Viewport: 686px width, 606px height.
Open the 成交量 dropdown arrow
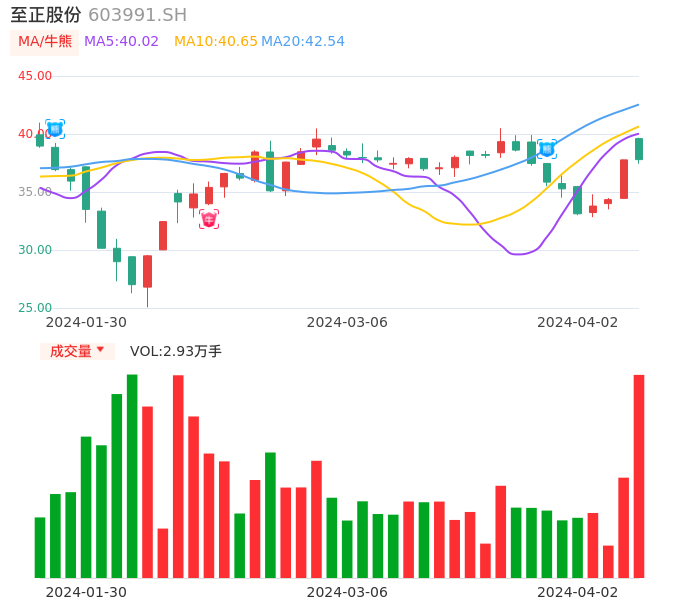100,350
